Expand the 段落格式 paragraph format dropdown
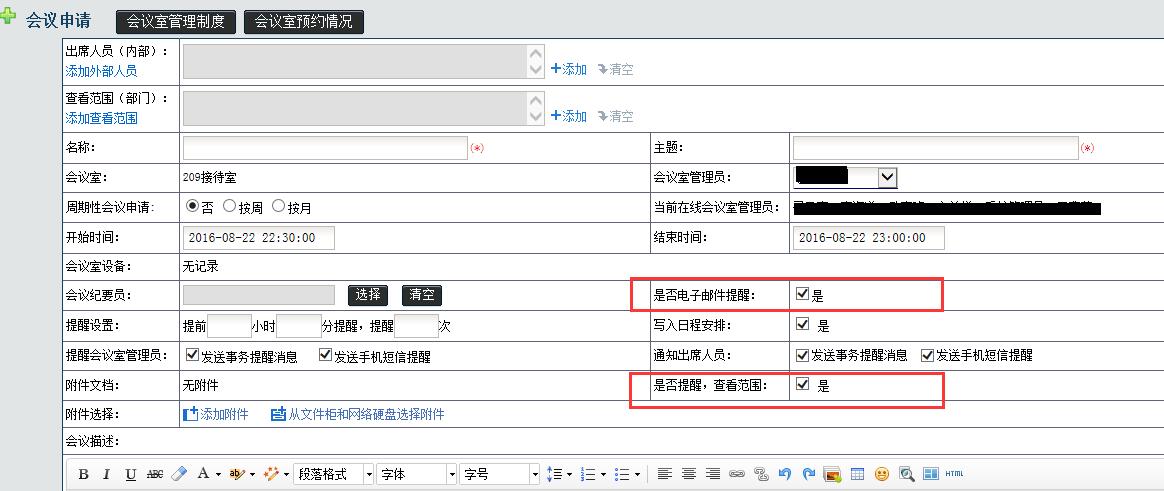The height and width of the screenshot is (491, 1164). tap(369, 474)
